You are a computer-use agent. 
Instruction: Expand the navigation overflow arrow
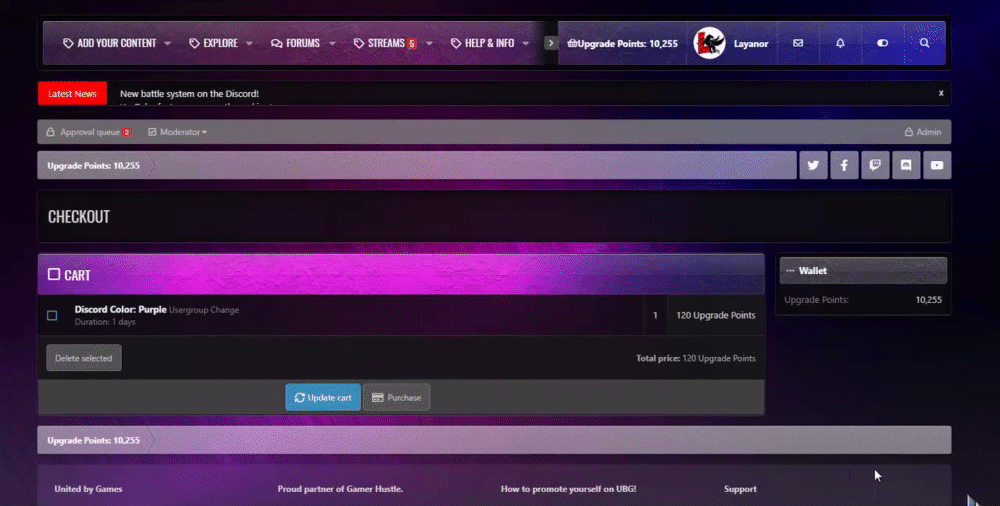click(x=551, y=43)
